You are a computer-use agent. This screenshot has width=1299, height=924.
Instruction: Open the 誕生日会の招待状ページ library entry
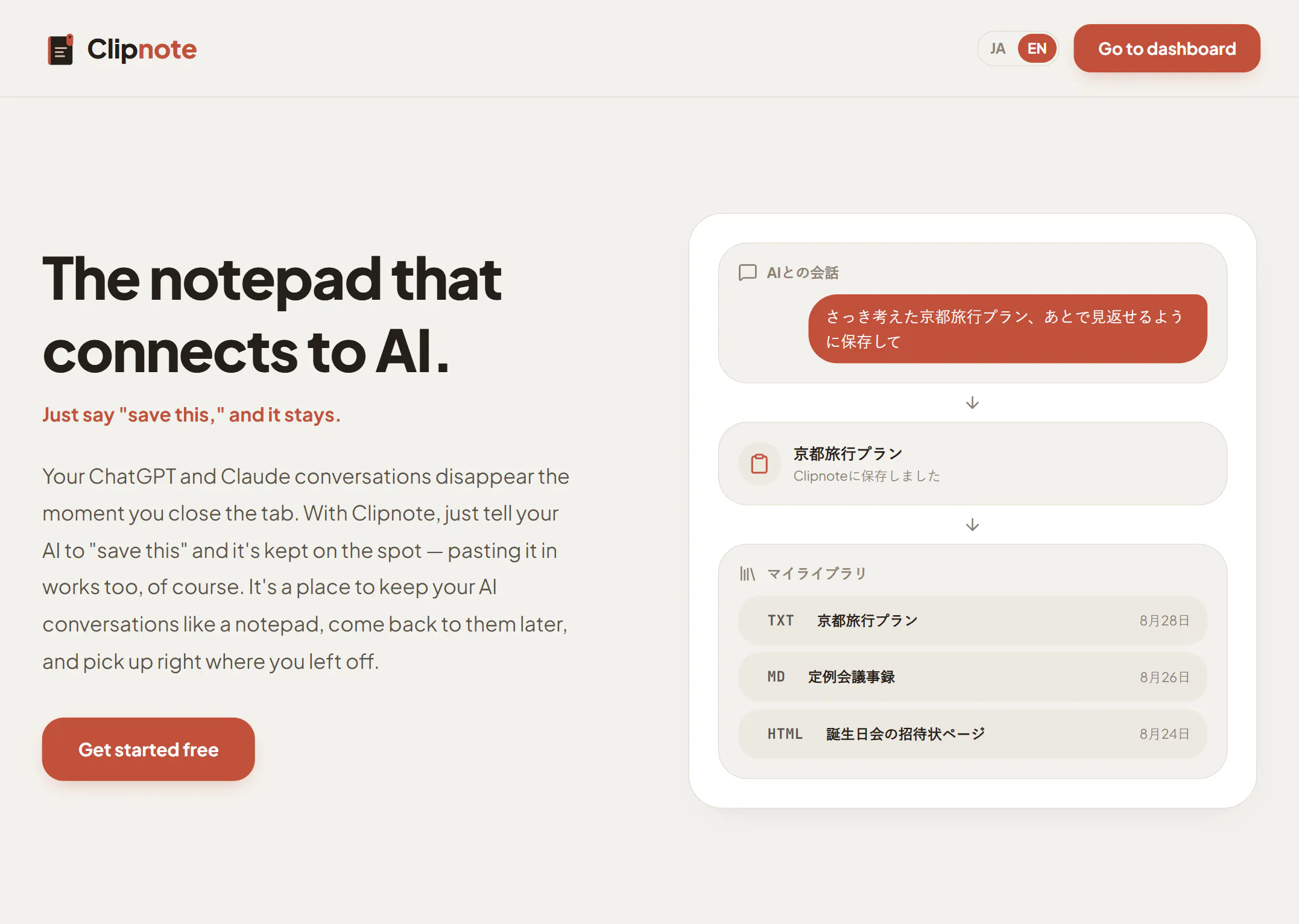972,734
